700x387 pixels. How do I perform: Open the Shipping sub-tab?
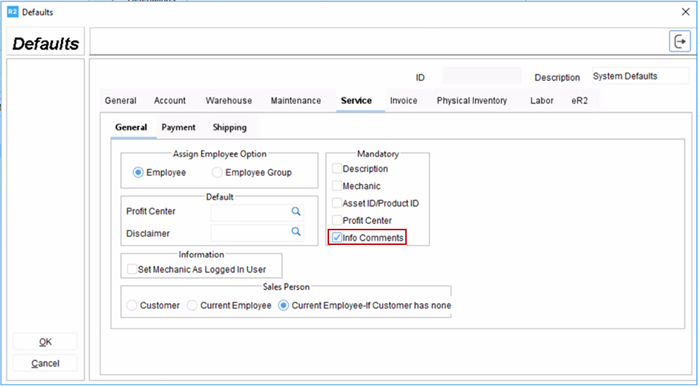pyautogui.click(x=229, y=127)
